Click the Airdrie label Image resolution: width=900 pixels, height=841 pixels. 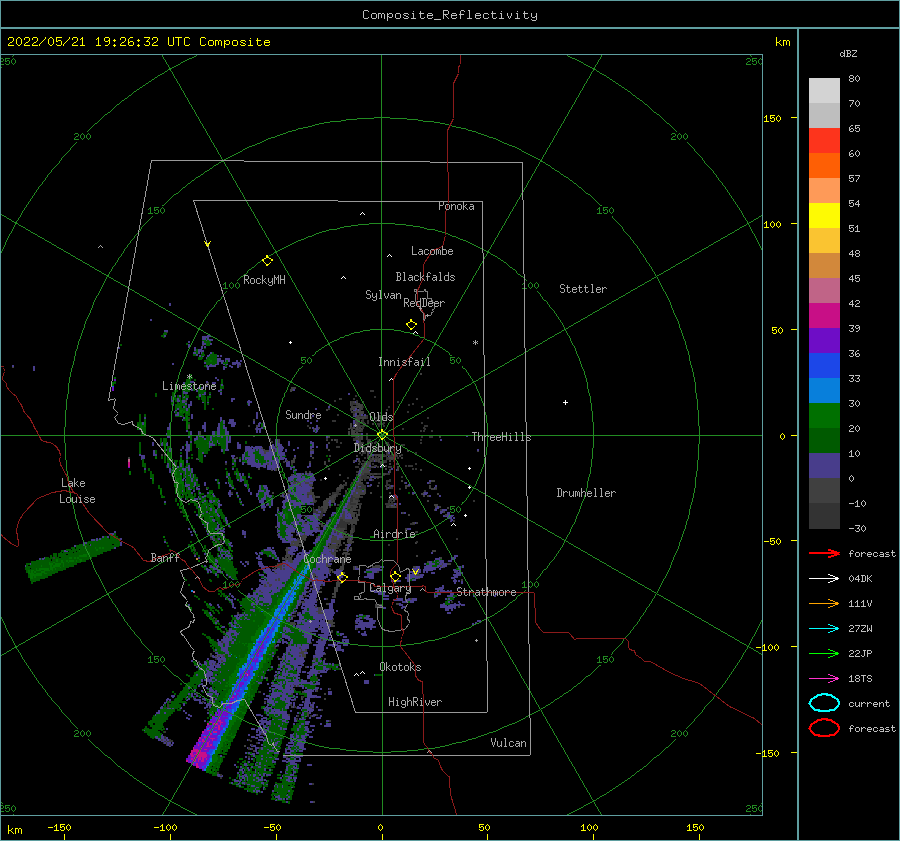click(394, 534)
